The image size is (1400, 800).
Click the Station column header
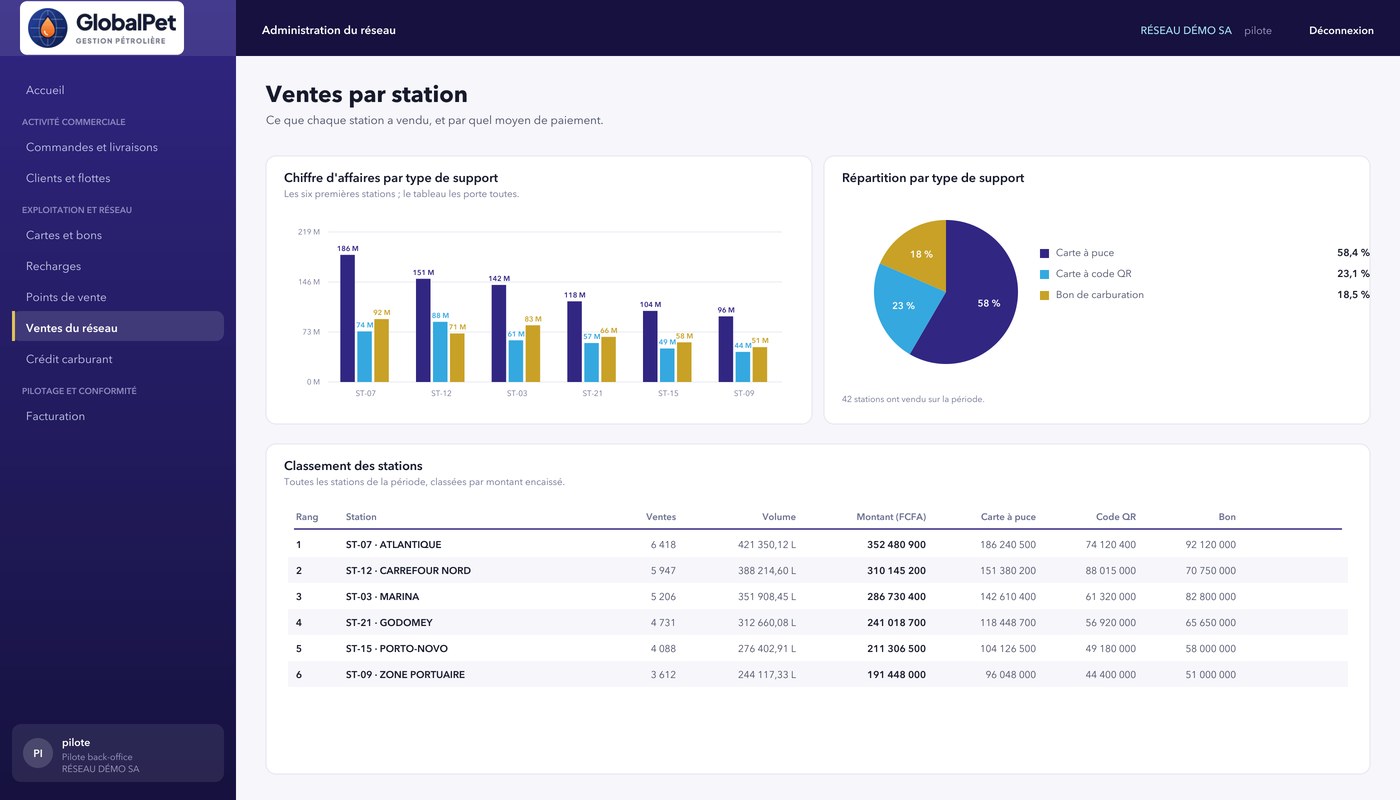(361, 517)
